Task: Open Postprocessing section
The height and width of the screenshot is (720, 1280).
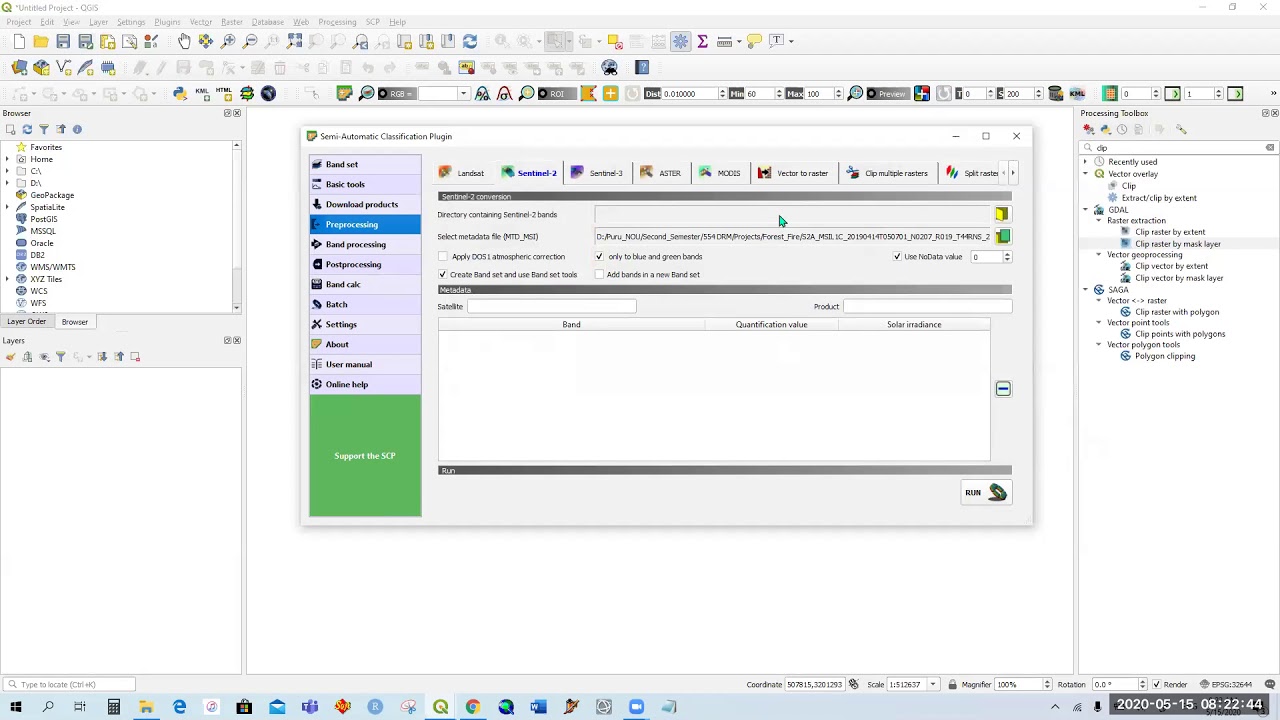Action: tap(365, 264)
